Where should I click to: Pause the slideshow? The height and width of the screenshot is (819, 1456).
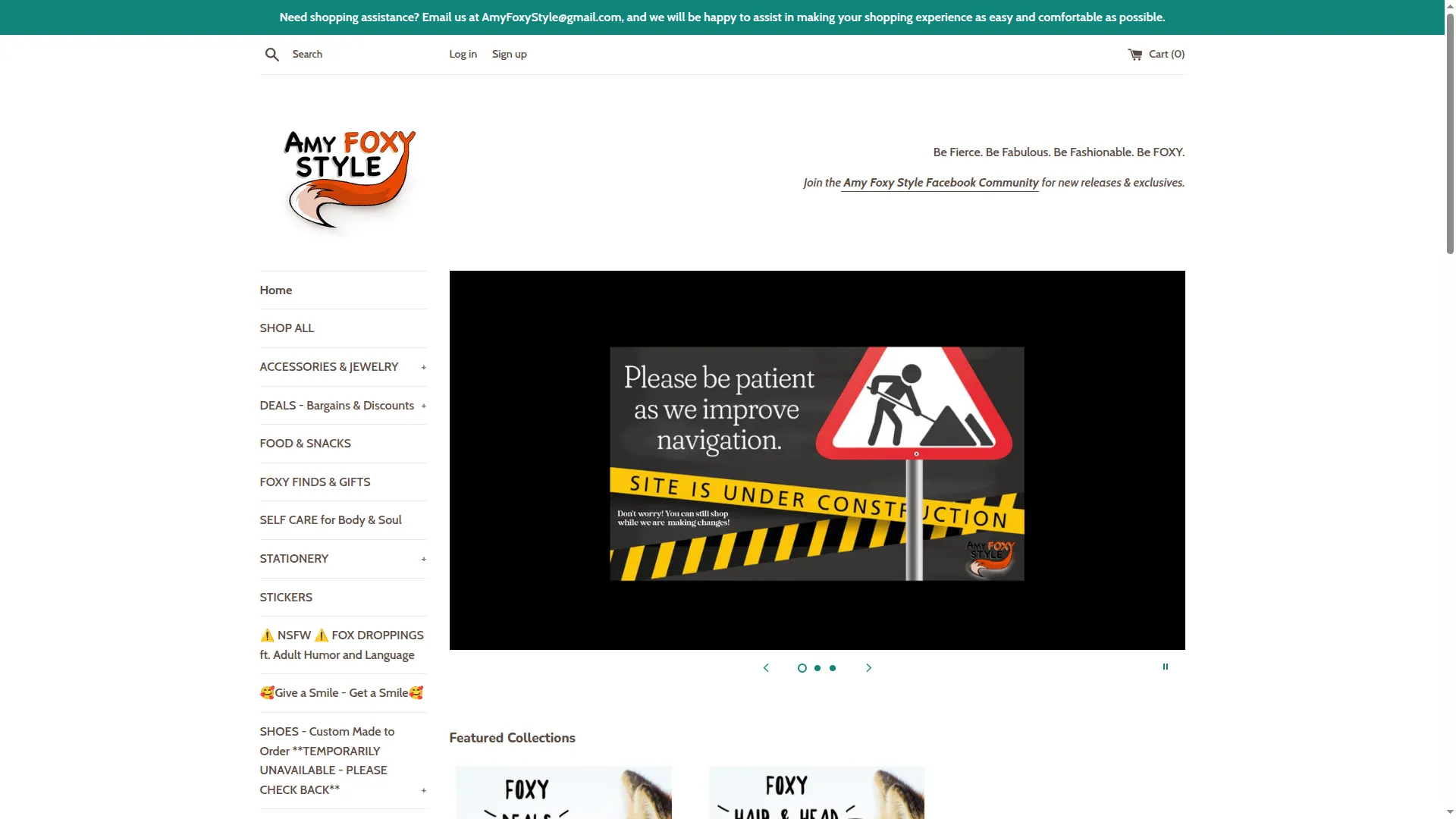(1166, 667)
